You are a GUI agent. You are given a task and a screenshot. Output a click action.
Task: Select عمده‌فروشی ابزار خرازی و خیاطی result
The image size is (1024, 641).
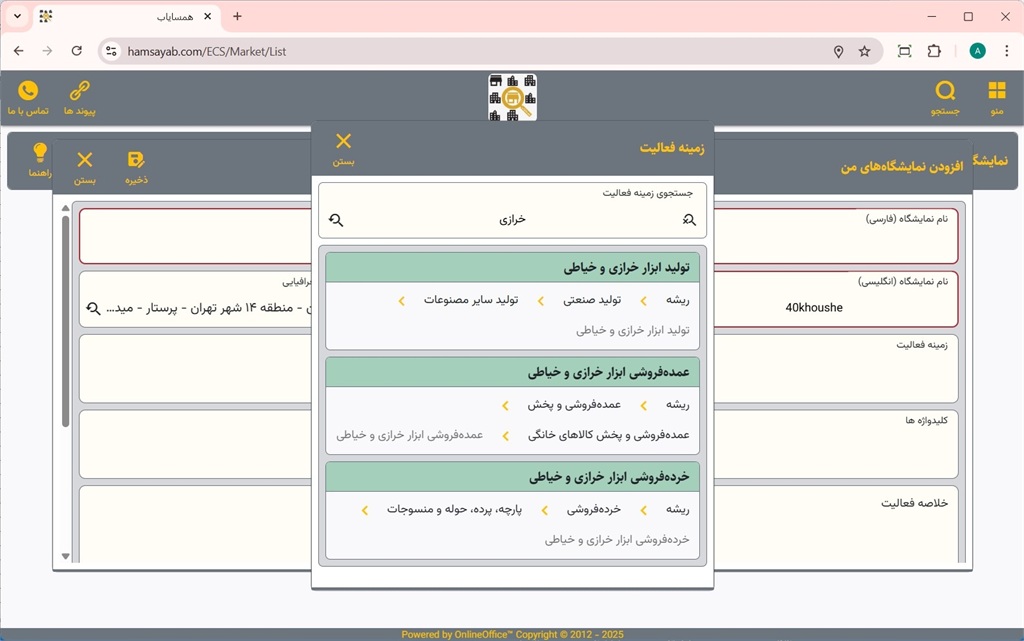(512, 373)
